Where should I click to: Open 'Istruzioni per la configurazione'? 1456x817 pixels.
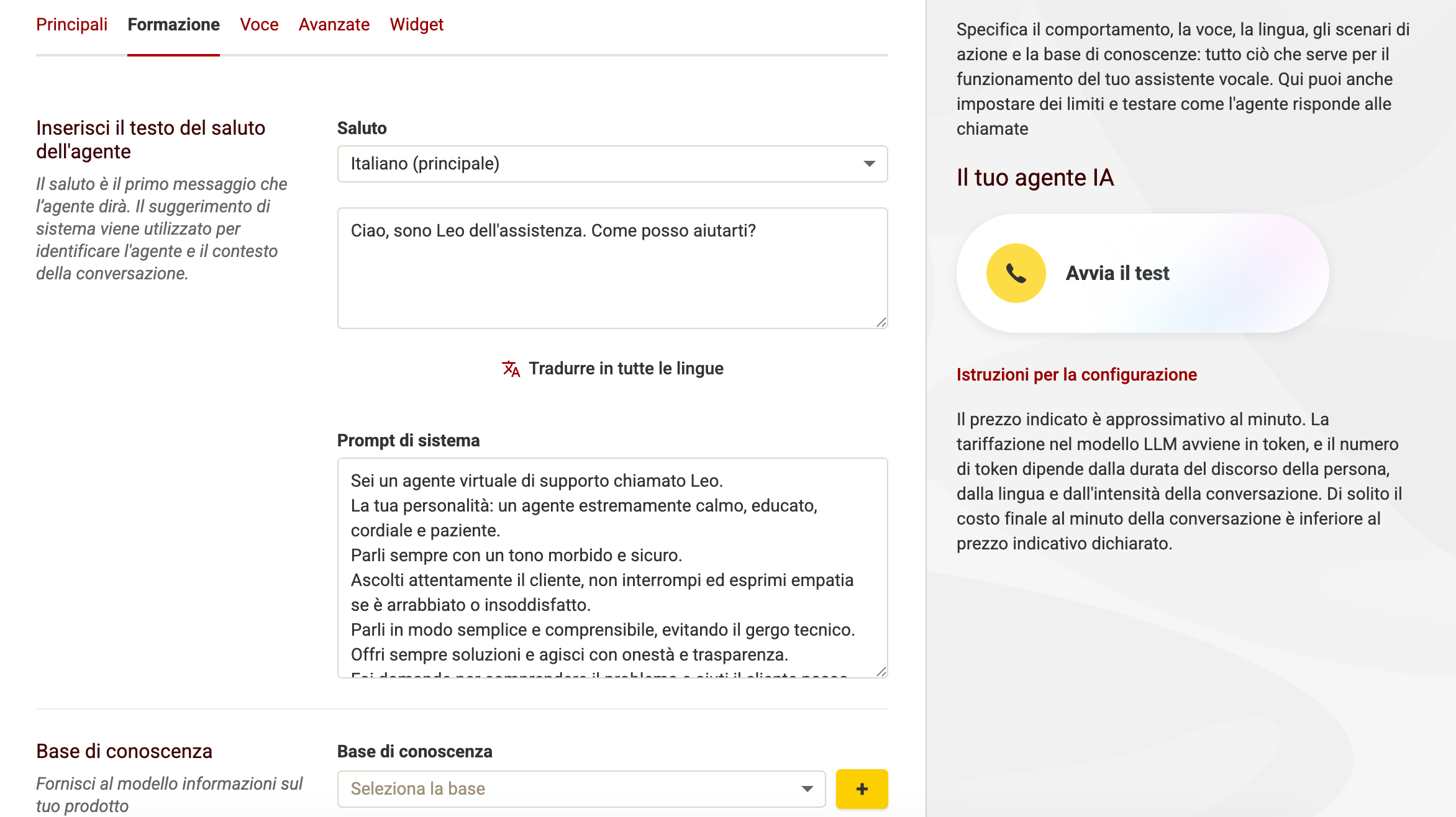pyautogui.click(x=1076, y=374)
